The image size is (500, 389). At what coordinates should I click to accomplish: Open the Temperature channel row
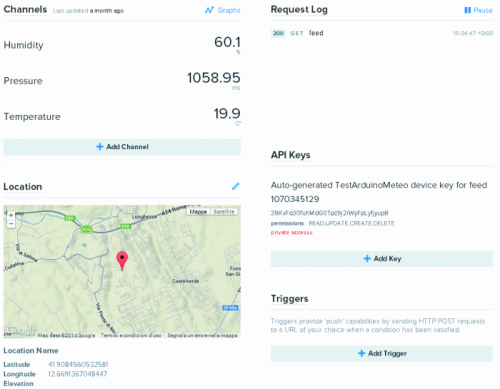[122, 116]
